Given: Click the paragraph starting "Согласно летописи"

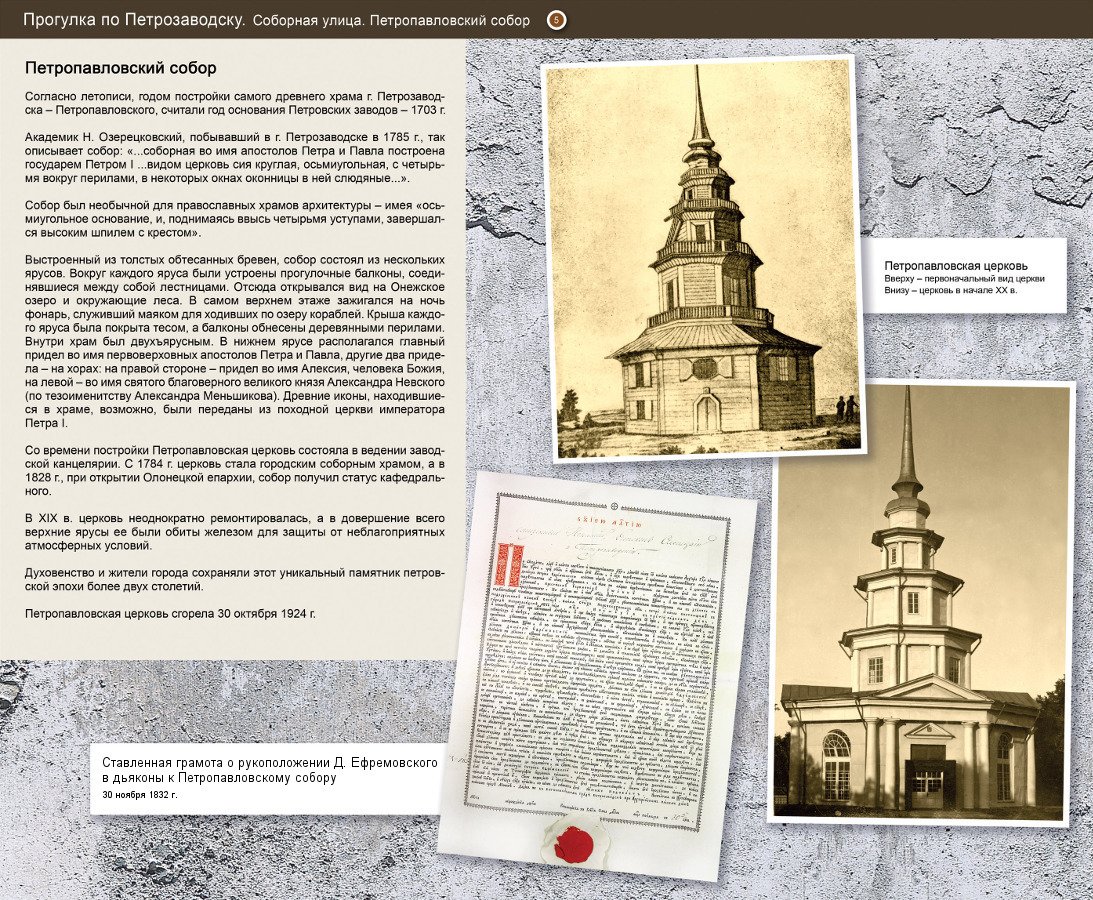Looking at the screenshot, I should (x=235, y=103).
